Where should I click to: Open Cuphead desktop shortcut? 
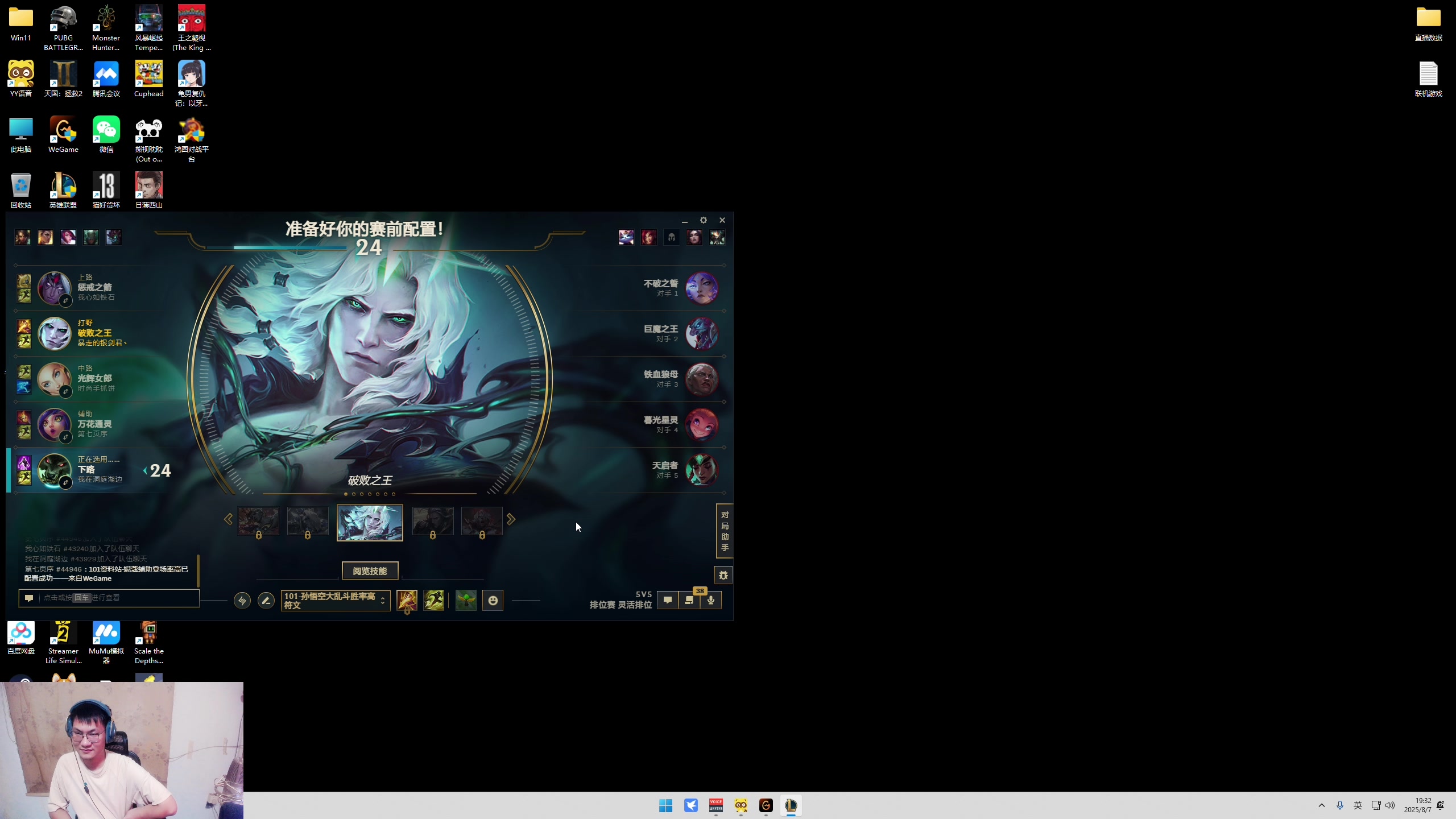tap(149, 79)
